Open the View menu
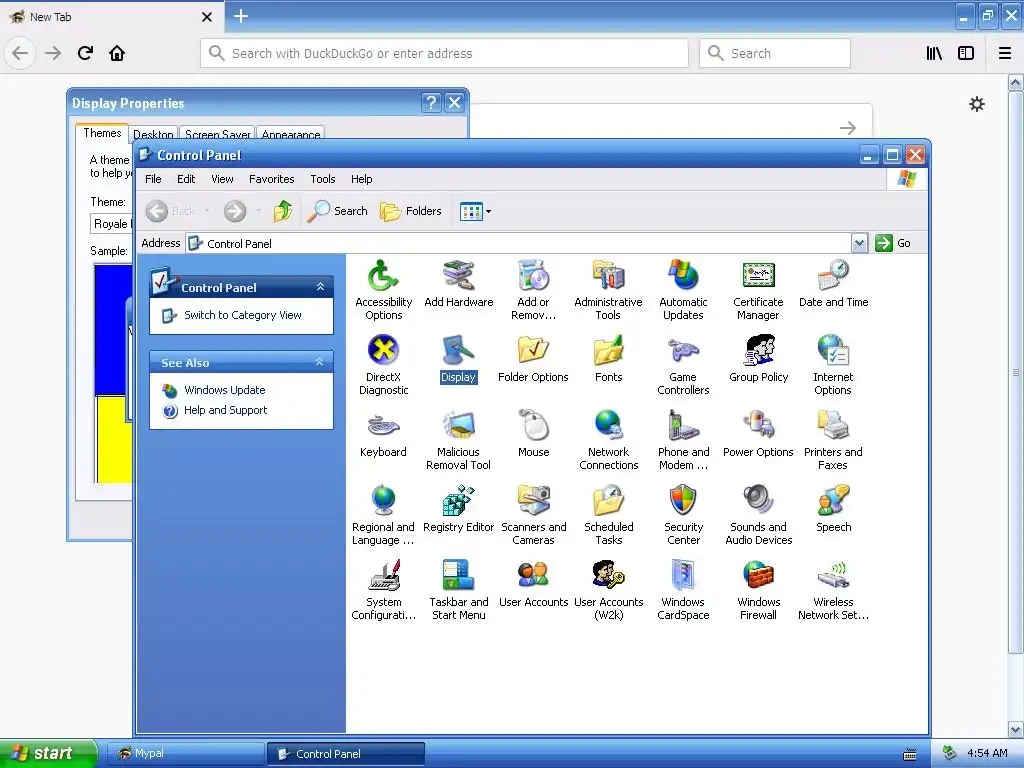Image resolution: width=1024 pixels, height=768 pixels. (x=222, y=179)
